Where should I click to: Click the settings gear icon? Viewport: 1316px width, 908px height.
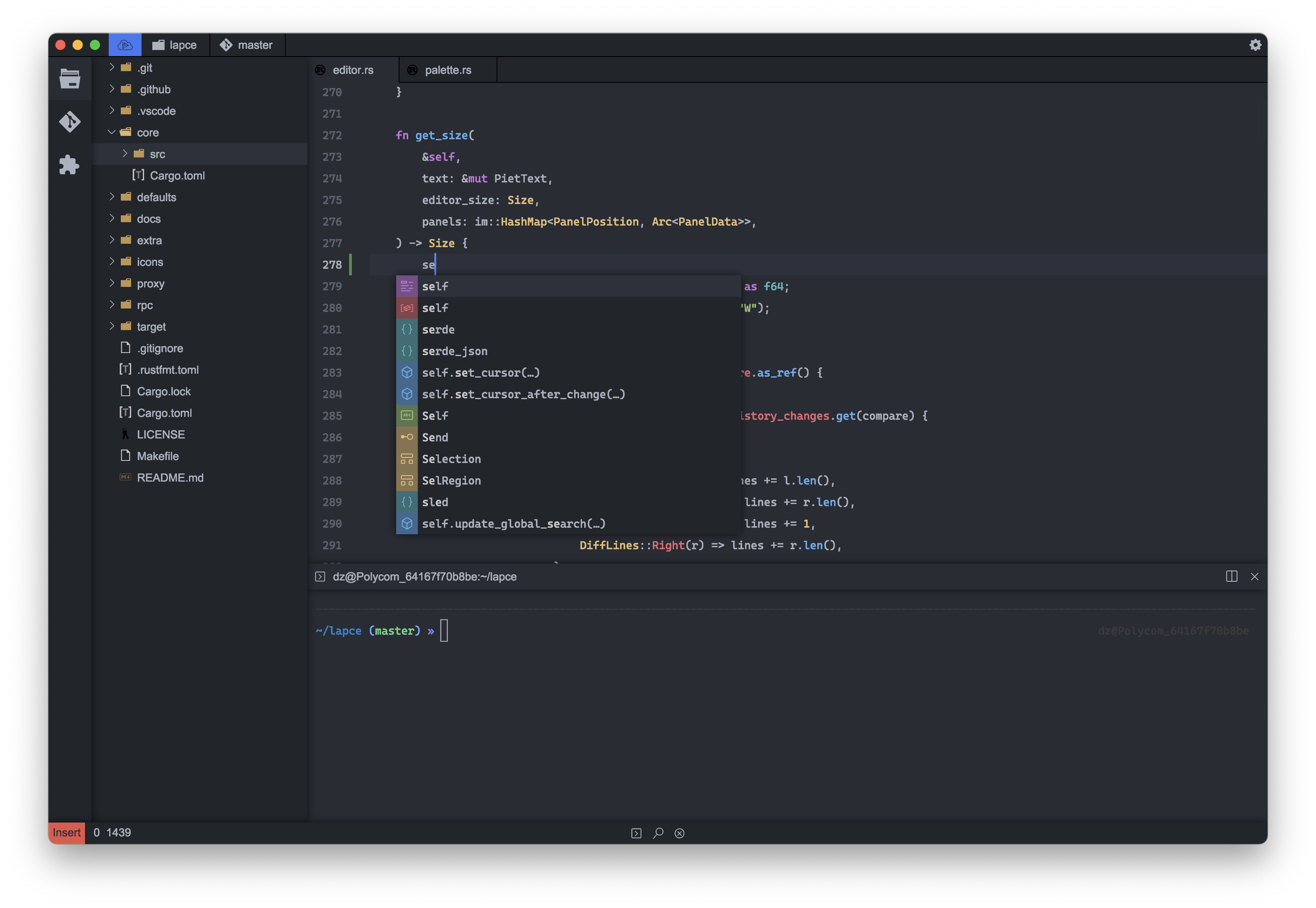tap(1255, 45)
